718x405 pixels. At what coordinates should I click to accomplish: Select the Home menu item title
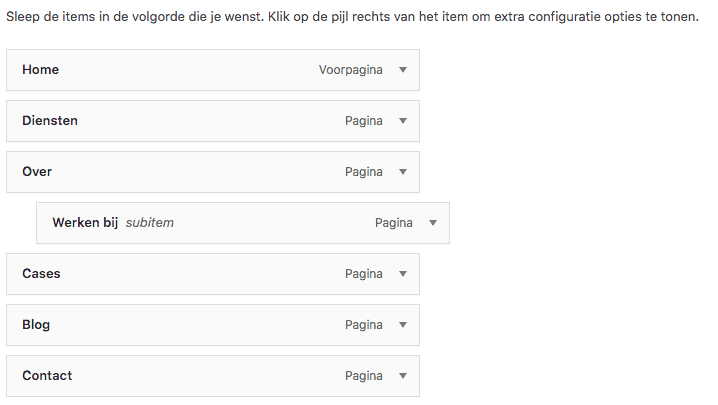40,70
